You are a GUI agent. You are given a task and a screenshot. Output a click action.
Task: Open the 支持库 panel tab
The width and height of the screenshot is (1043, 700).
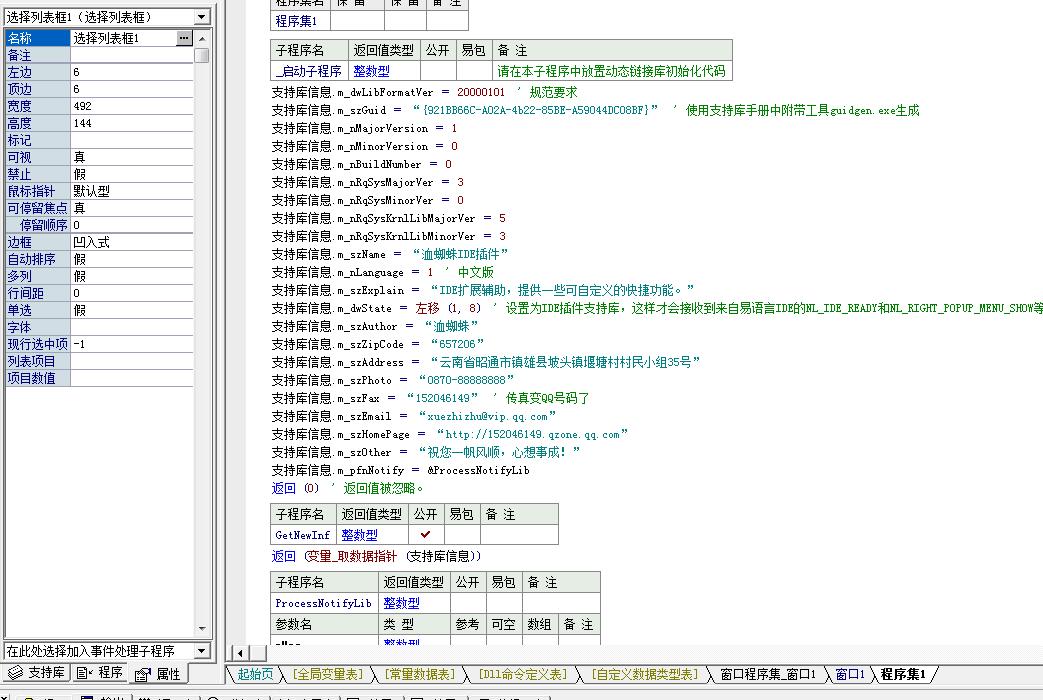tap(37, 673)
